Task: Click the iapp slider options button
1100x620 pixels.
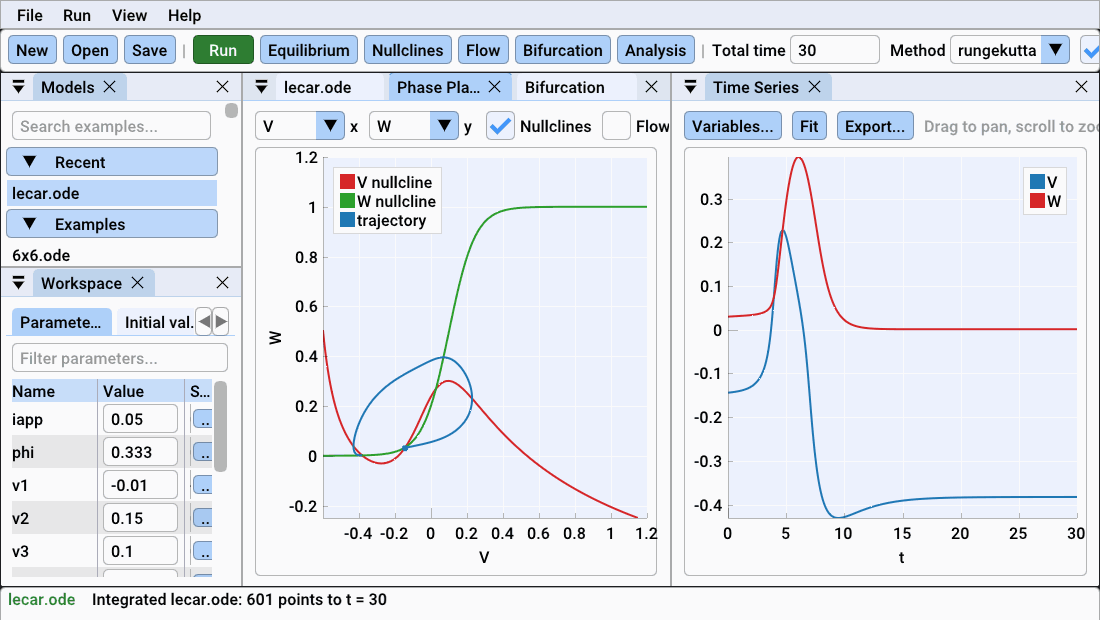Action: [x=203, y=419]
